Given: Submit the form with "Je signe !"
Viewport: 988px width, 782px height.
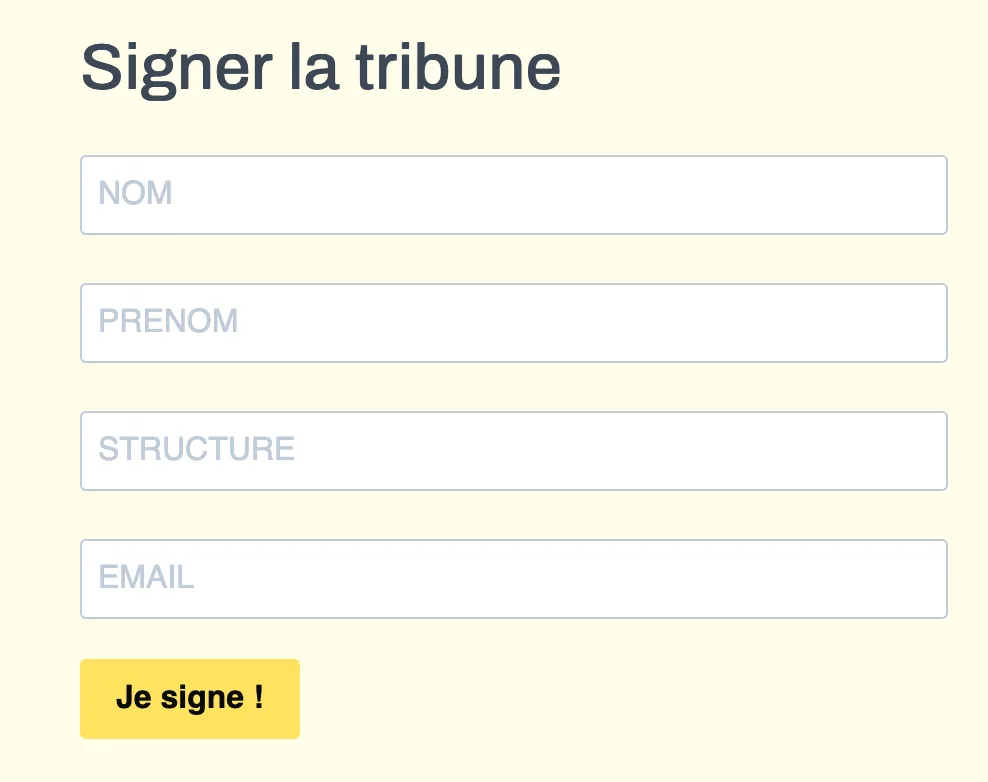Looking at the screenshot, I should (x=190, y=699).
